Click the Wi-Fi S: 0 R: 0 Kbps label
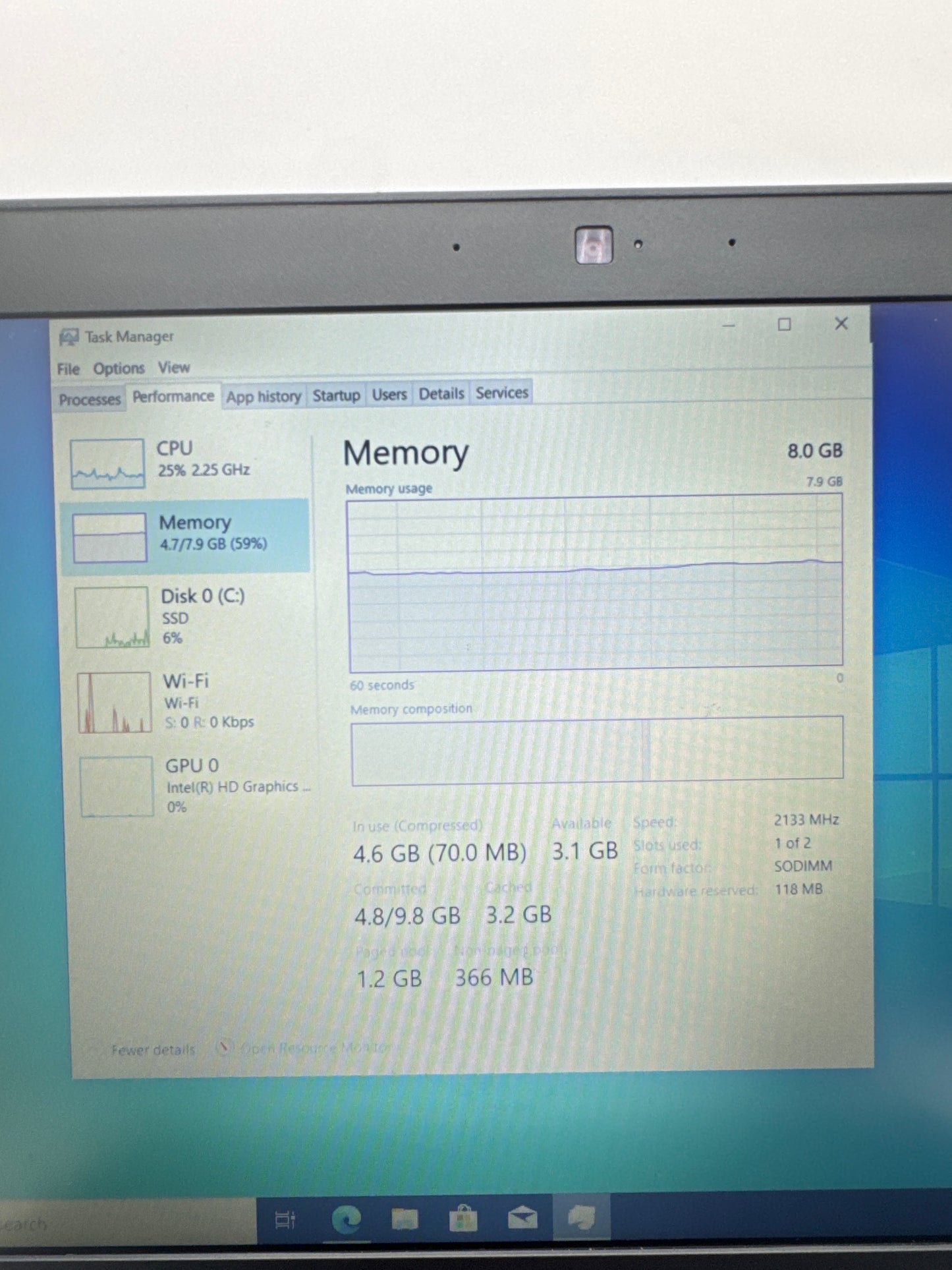Screen dimensions: 952x1270 208,701
